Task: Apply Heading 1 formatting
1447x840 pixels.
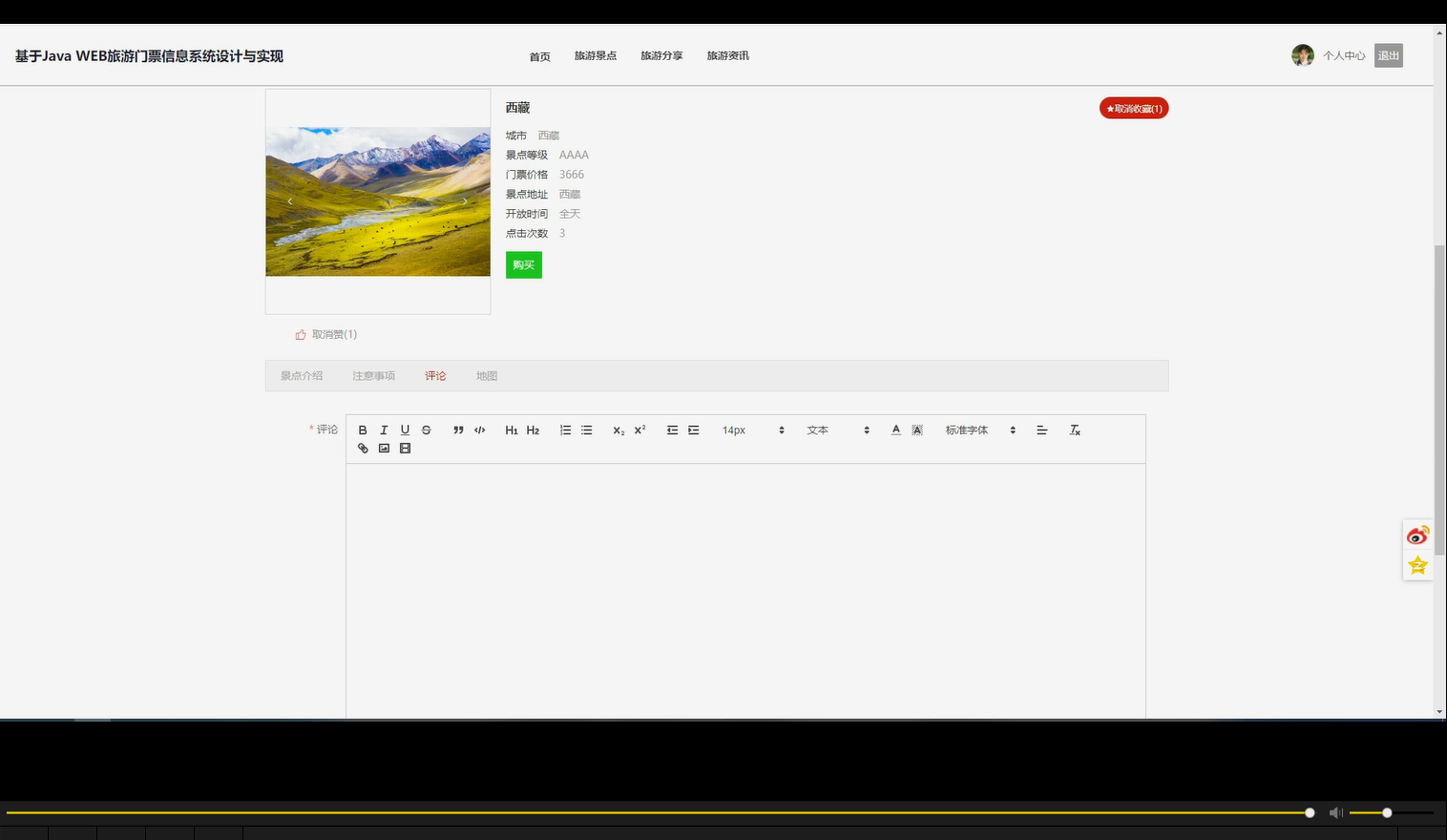Action: coord(512,430)
